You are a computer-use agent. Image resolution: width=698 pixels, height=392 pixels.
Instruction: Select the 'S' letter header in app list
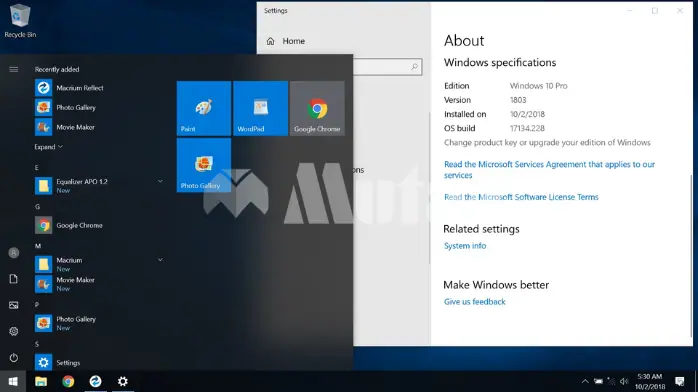pos(37,344)
